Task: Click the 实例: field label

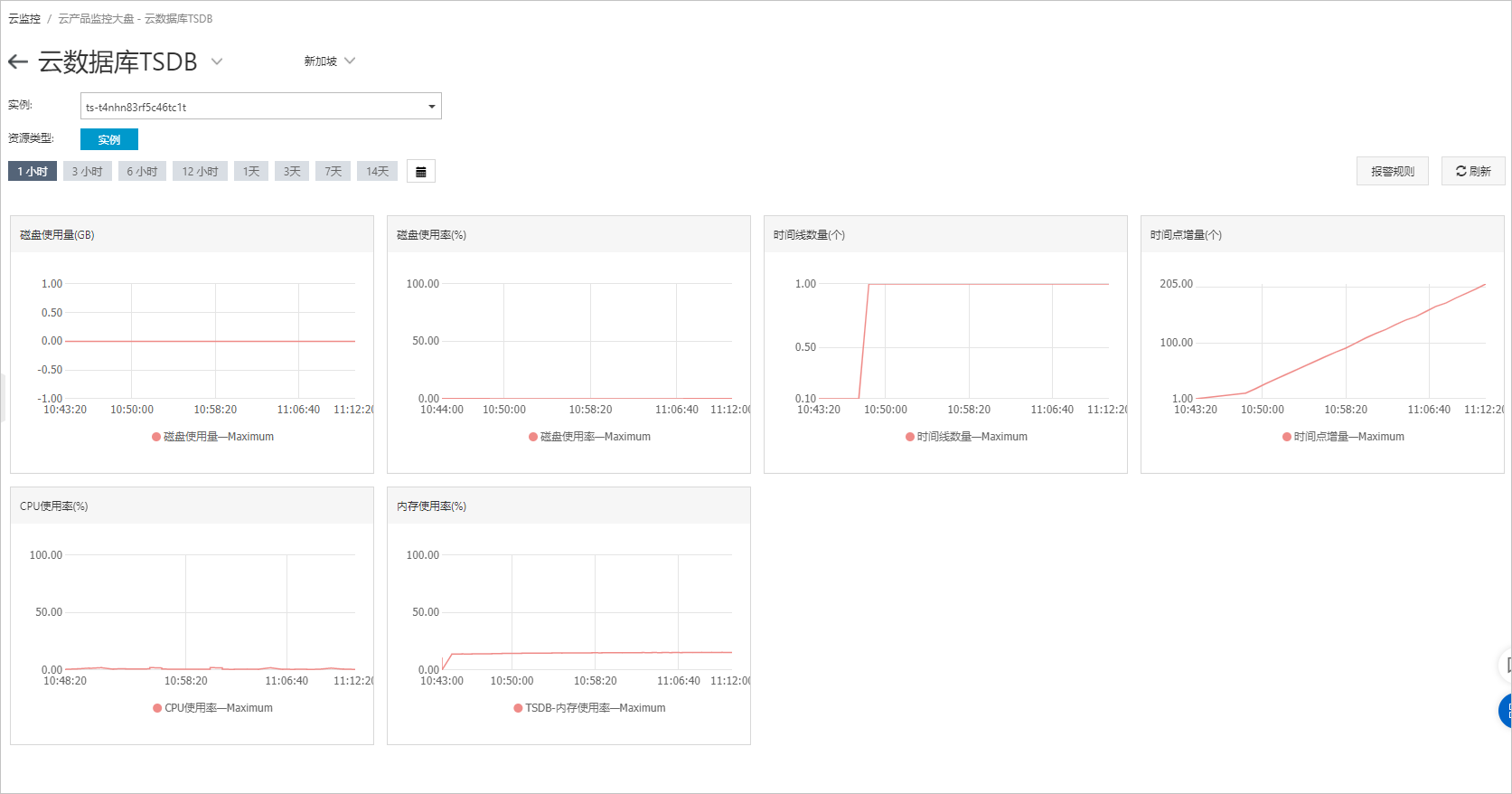Action: (21, 105)
